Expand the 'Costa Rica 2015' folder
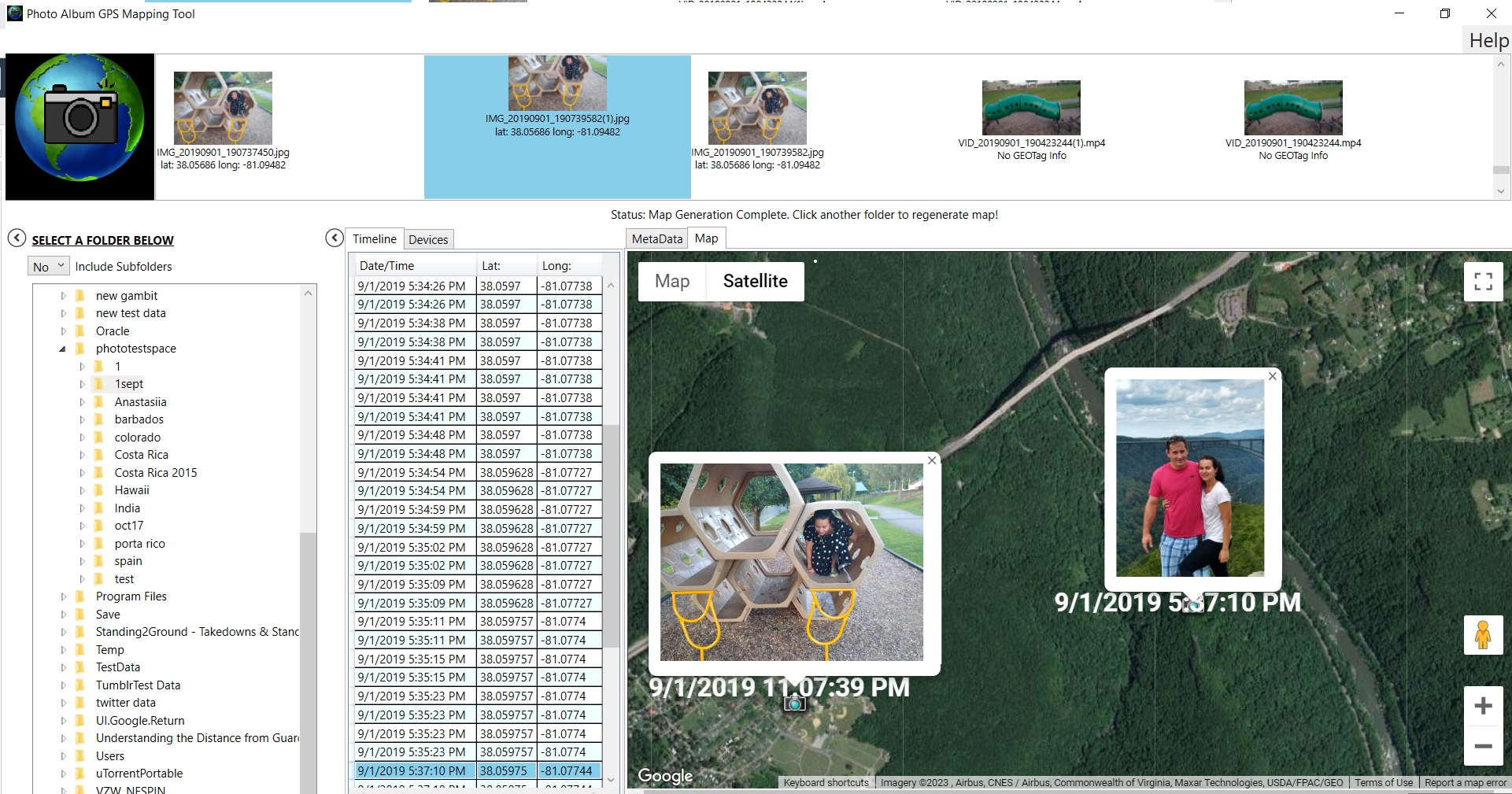The width and height of the screenshot is (1512, 794). (x=82, y=473)
